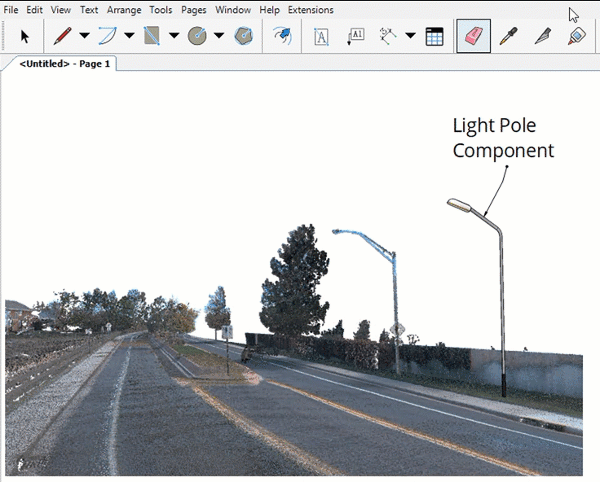This screenshot has width=600, height=482.
Task: Click the Offset tool icon
Action: (283, 36)
